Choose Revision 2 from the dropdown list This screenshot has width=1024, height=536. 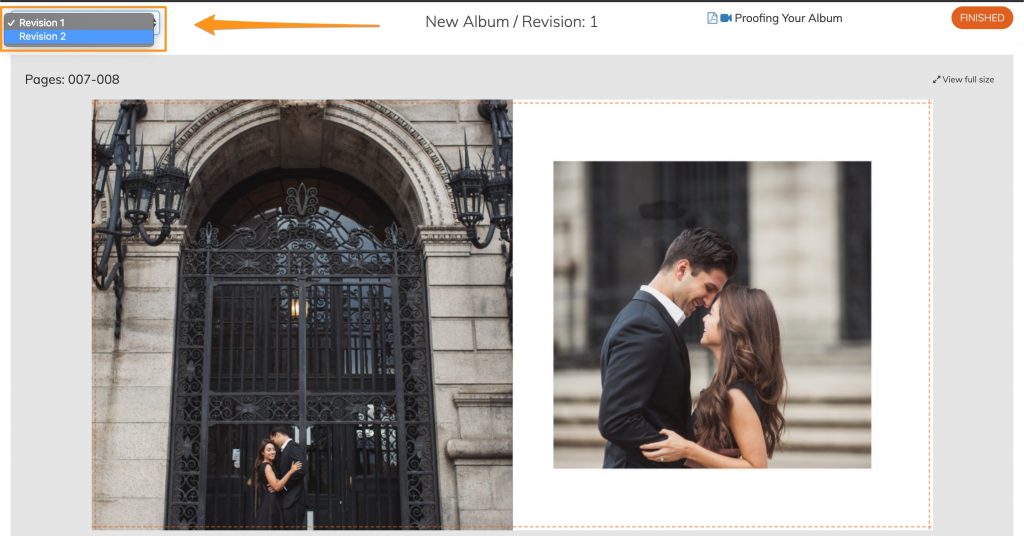pyautogui.click(x=79, y=37)
